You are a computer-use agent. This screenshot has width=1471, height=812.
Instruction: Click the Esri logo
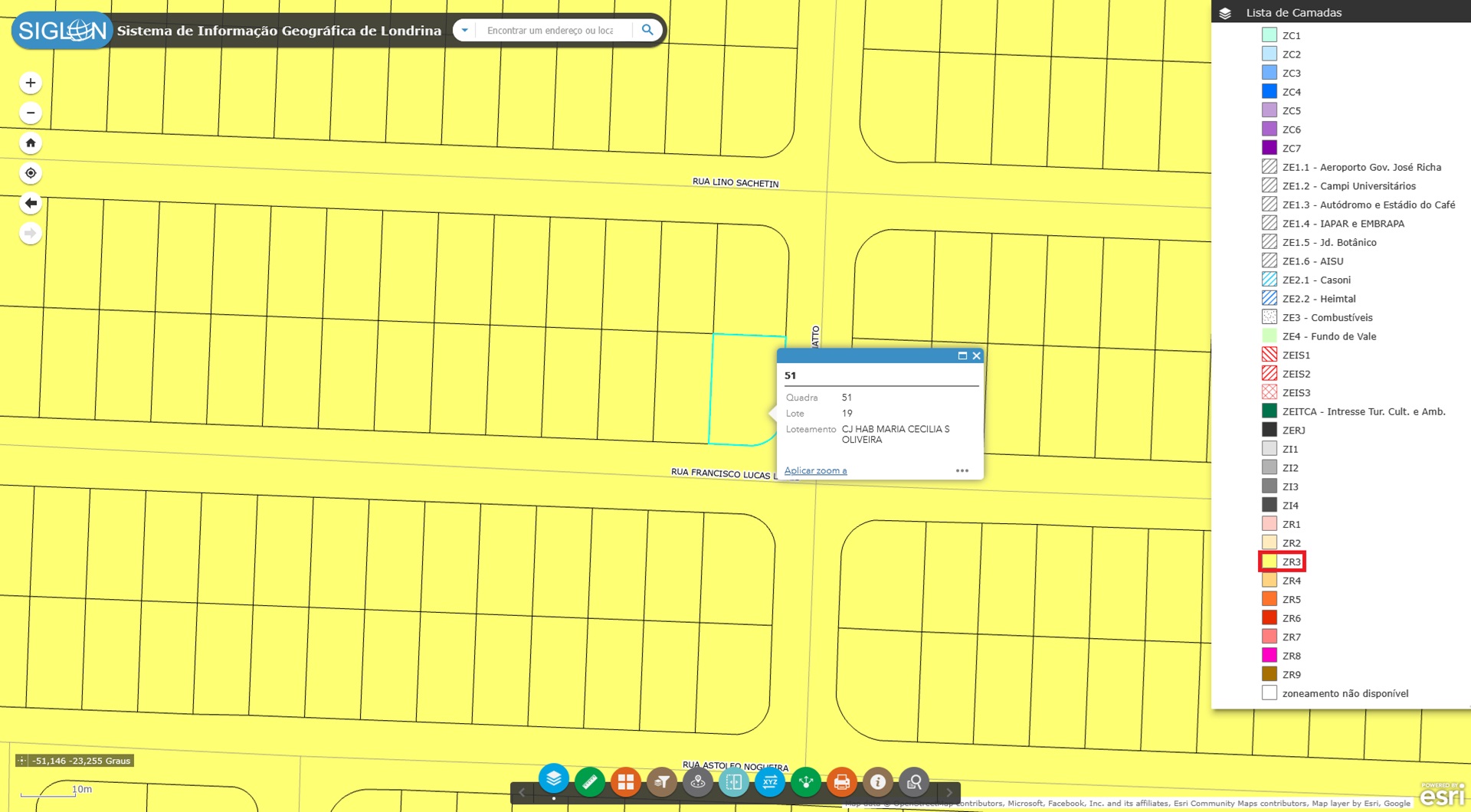pos(1442,794)
